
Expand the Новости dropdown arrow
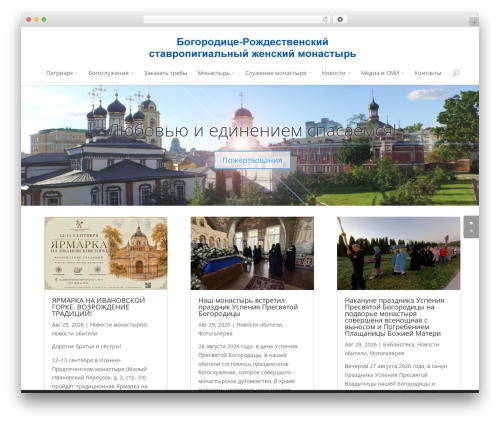point(349,73)
